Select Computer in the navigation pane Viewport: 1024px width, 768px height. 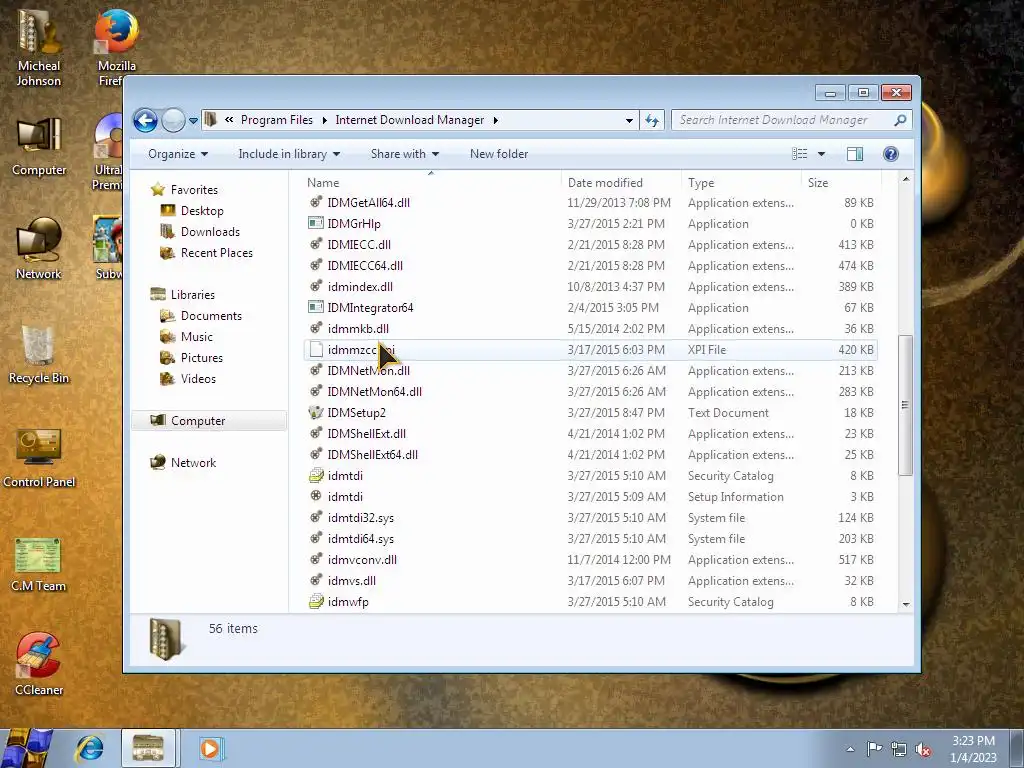[198, 421]
